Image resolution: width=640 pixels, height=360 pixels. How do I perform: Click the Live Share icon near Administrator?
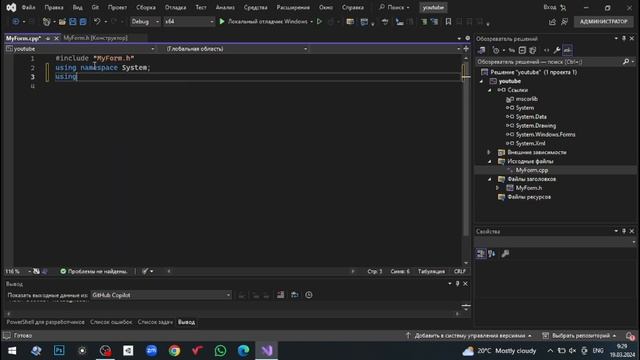click(x=552, y=22)
